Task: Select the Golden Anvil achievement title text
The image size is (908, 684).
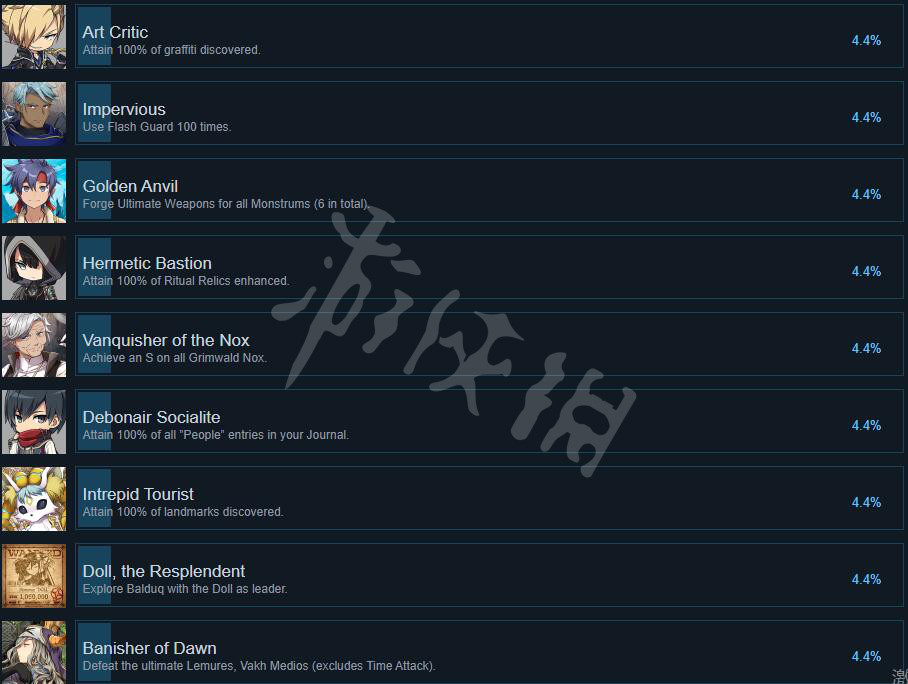Action: coord(130,186)
